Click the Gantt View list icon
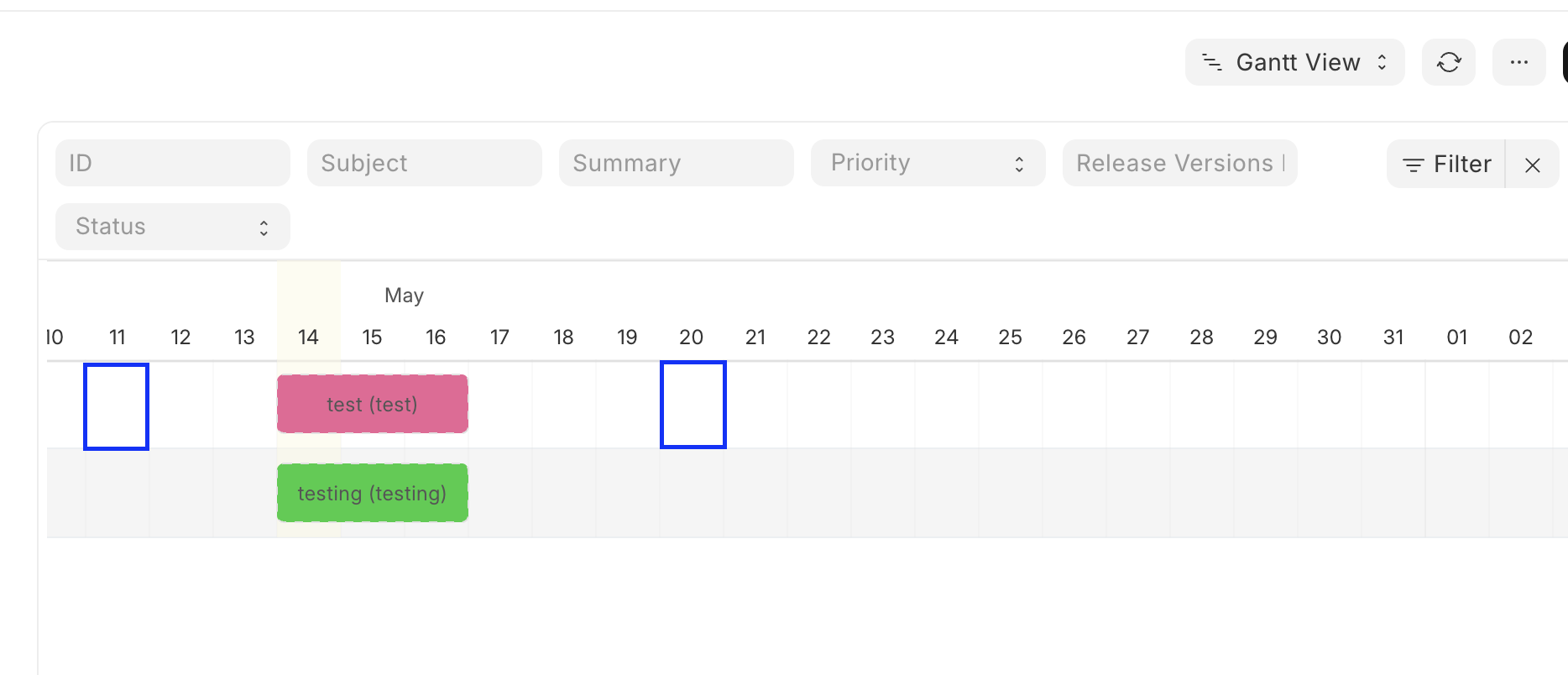Image resolution: width=1568 pixels, height=675 pixels. click(x=1212, y=62)
